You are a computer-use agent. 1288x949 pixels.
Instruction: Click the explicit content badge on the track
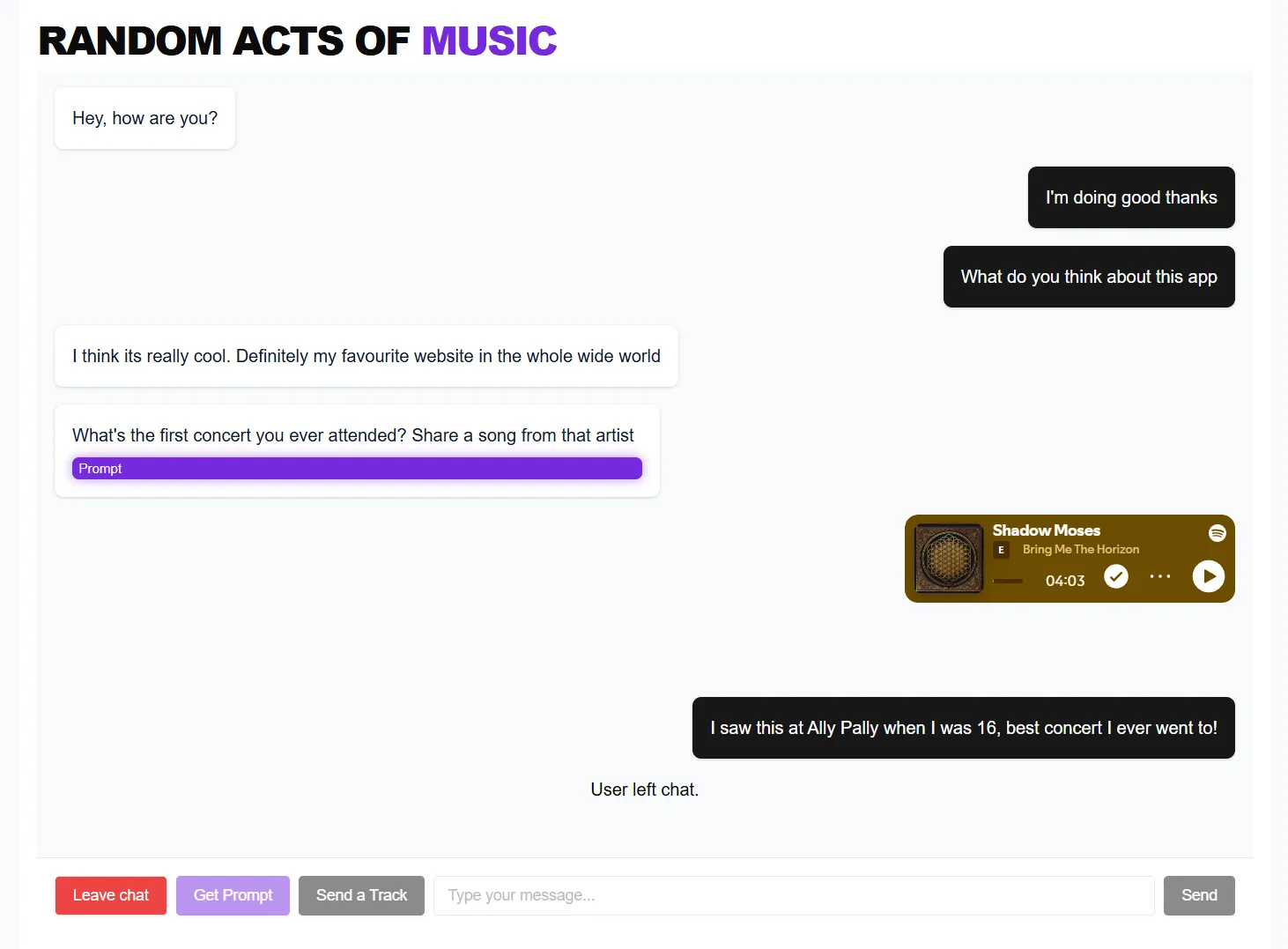[1001, 549]
